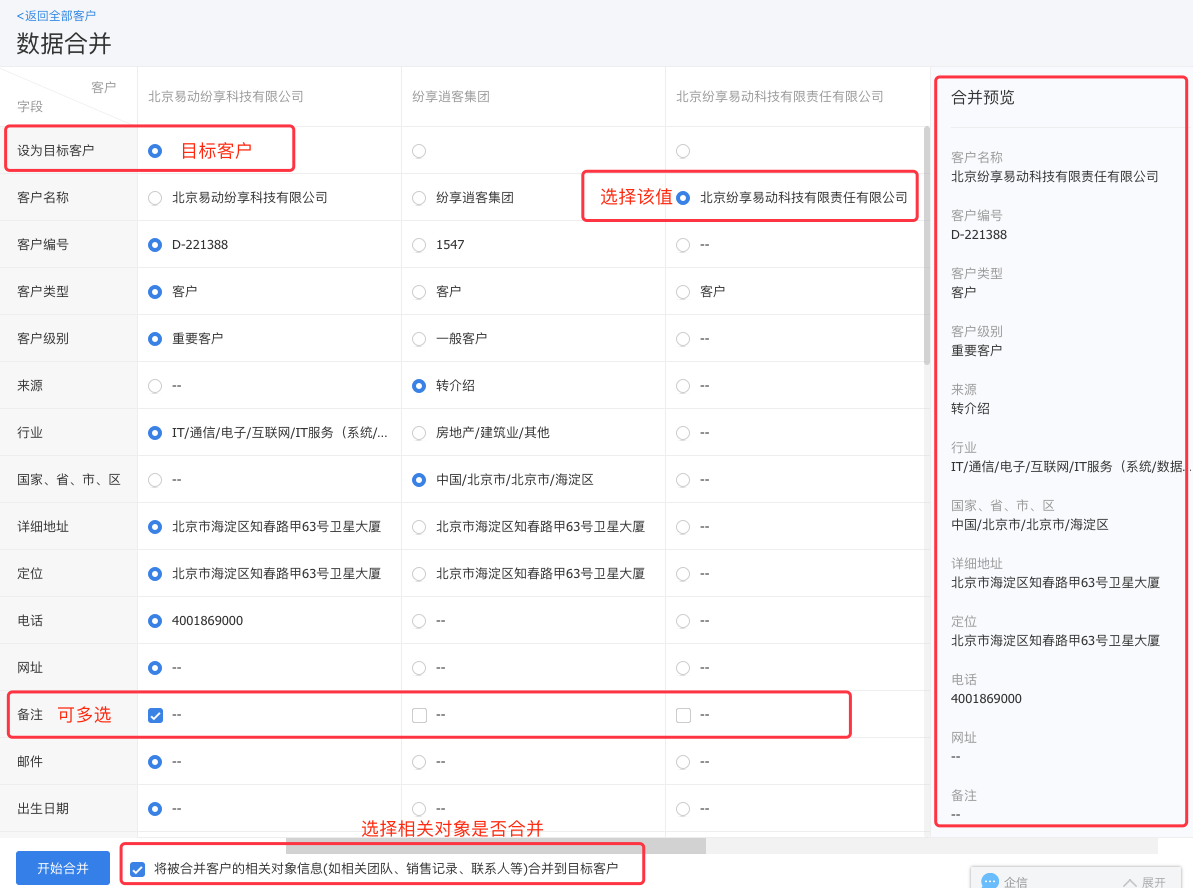Choose customer number 1547 radio

pyautogui.click(x=419, y=245)
